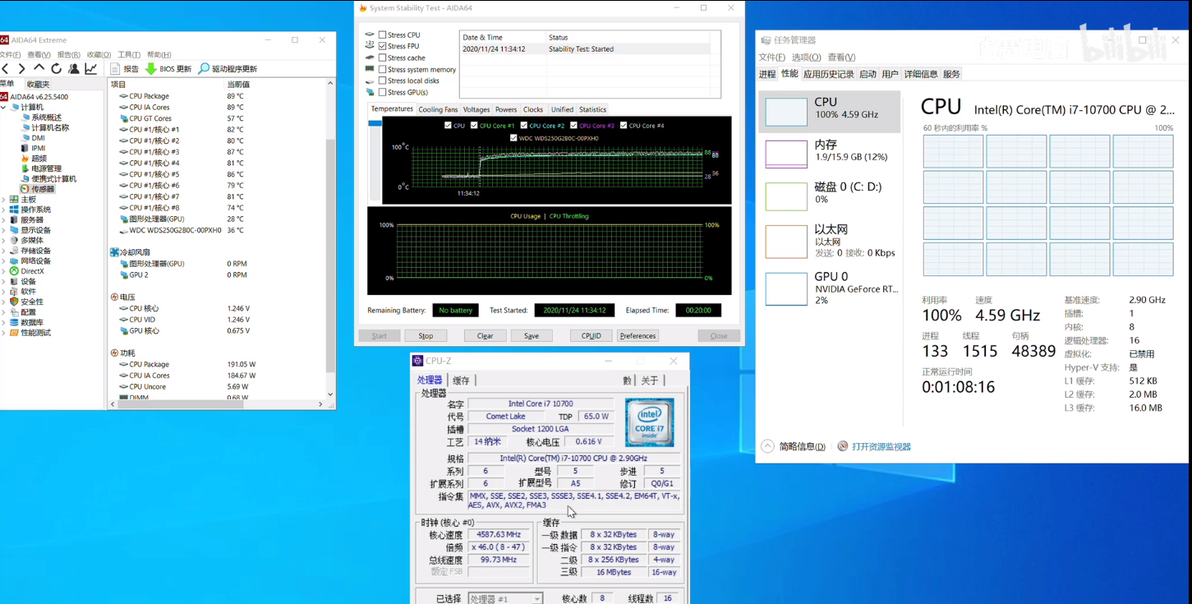
Task: Open the 工具(T) menu in AIDA64
Action: click(128, 55)
